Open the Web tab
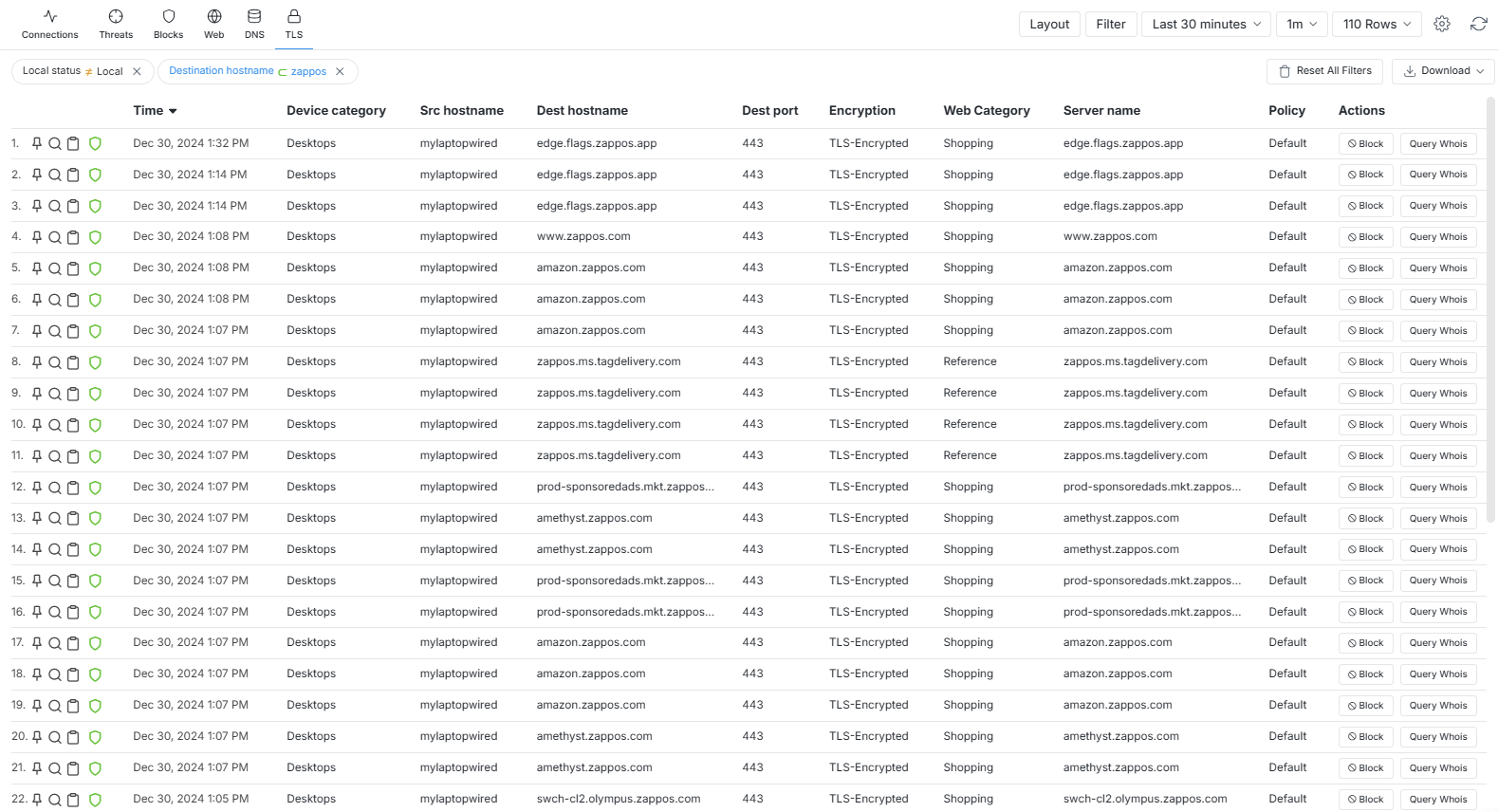This screenshot has height=812, width=1498. [x=214, y=25]
